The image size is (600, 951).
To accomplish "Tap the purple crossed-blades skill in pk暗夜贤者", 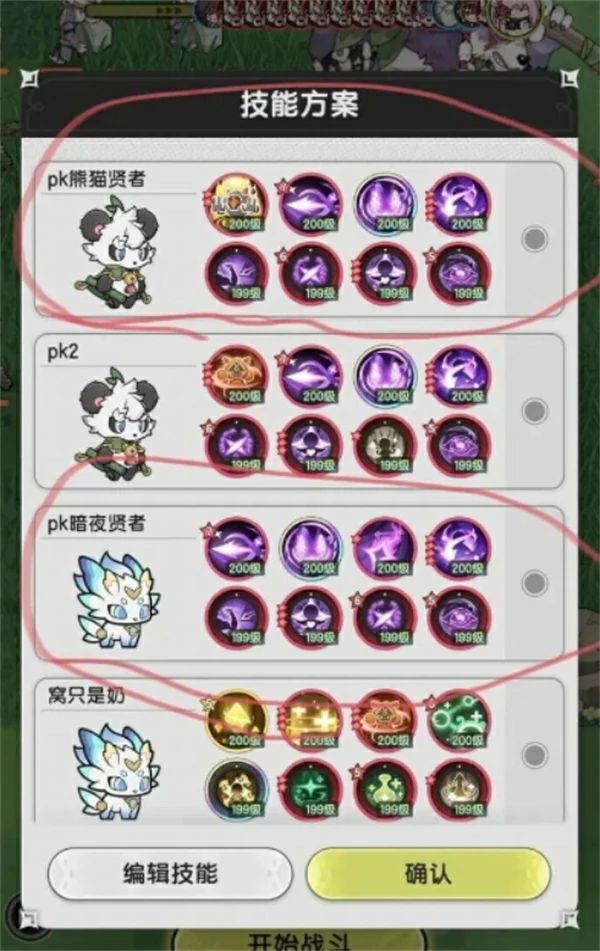I will tap(385, 619).
